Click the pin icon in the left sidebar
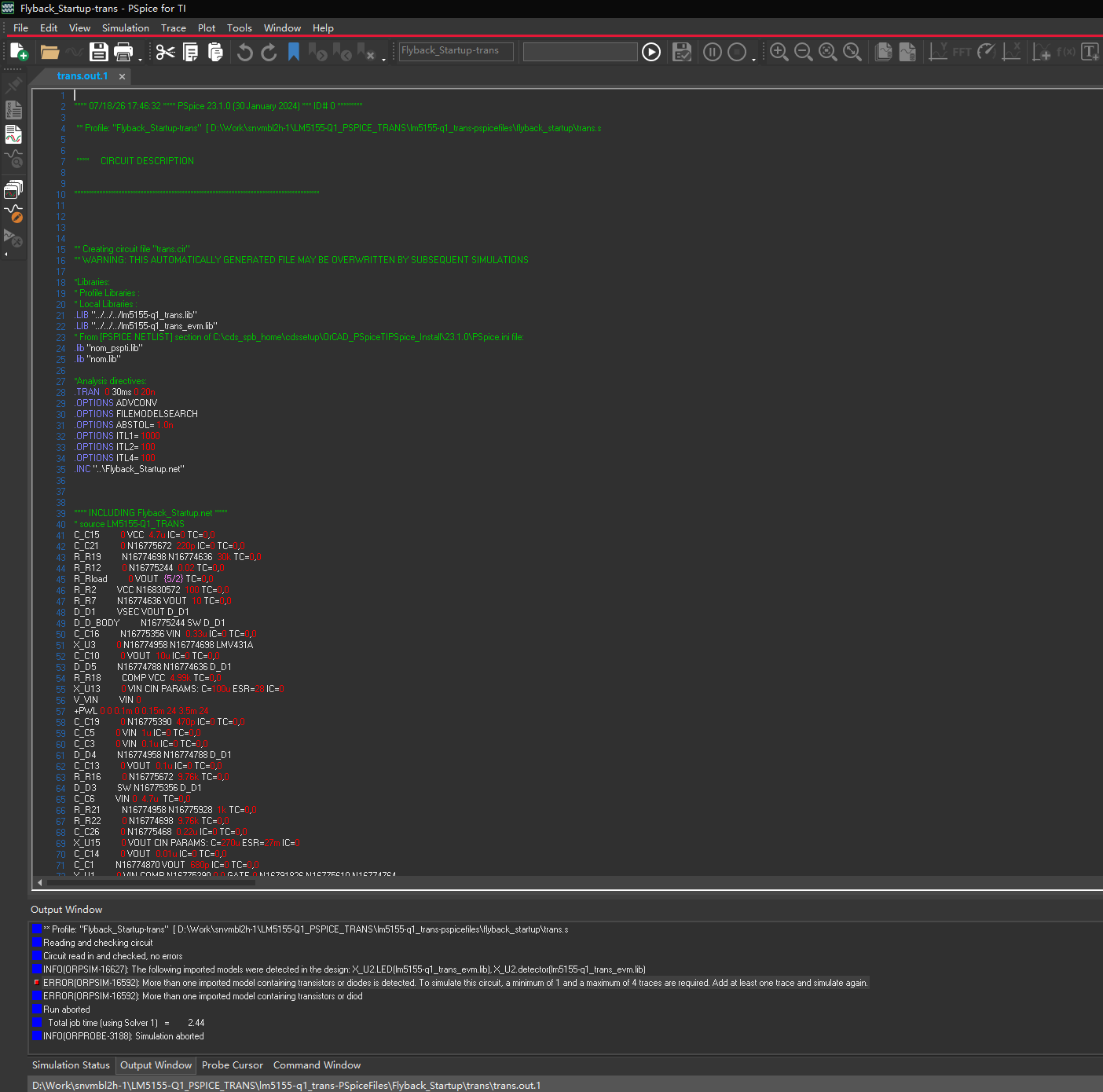Viewport: 1103px width, 1092px height. tap(13, 84)
